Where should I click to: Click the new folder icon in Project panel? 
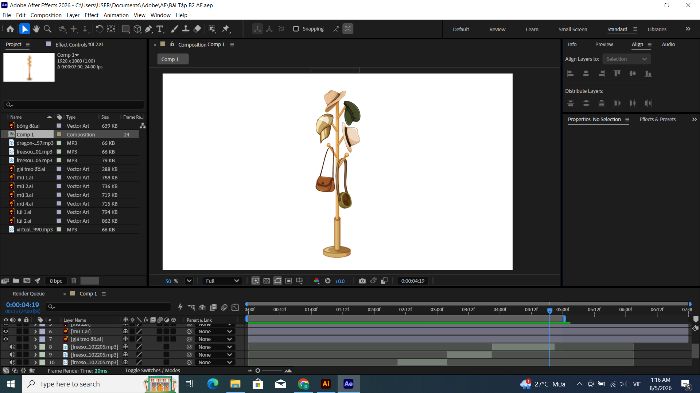(16, 281)
